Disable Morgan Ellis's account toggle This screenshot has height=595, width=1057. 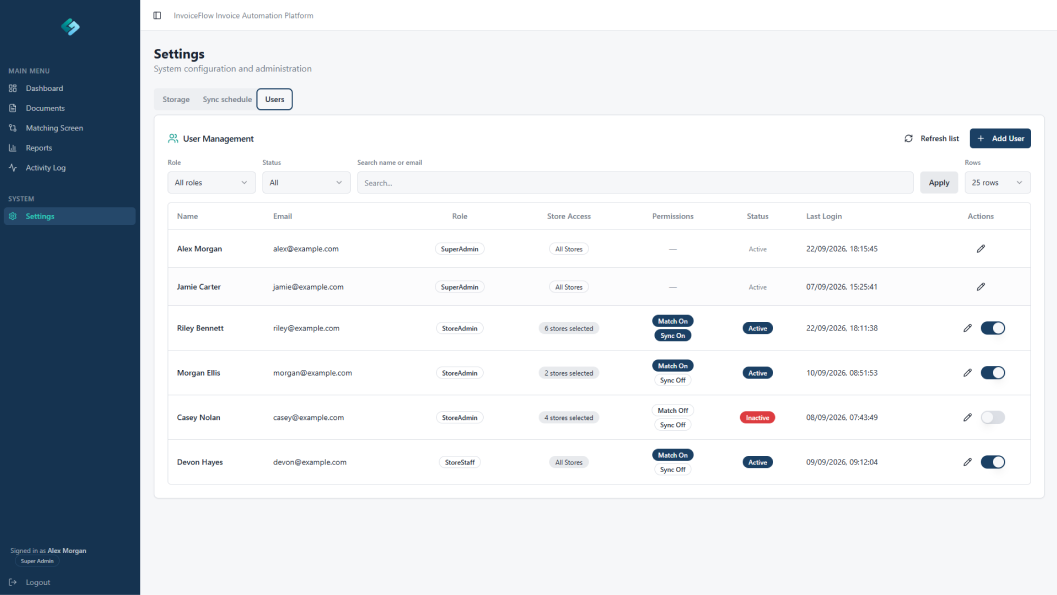pyautogui.click(x=993, y=373)
